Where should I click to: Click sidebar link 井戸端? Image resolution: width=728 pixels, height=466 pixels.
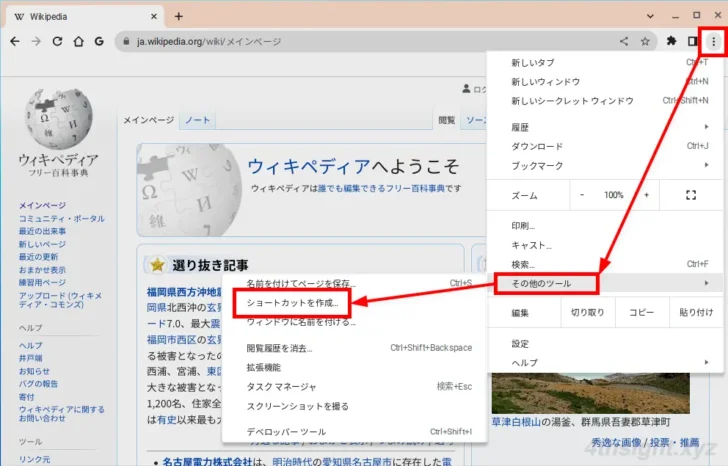point(31,358)
